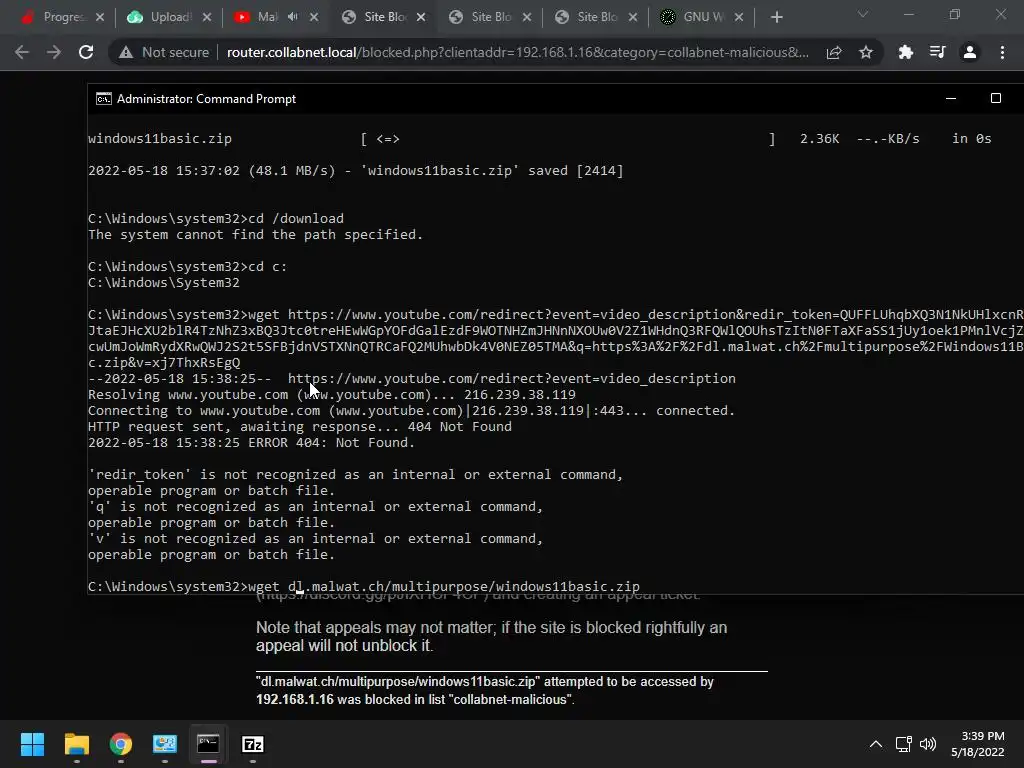Open the media controls button

937,52
